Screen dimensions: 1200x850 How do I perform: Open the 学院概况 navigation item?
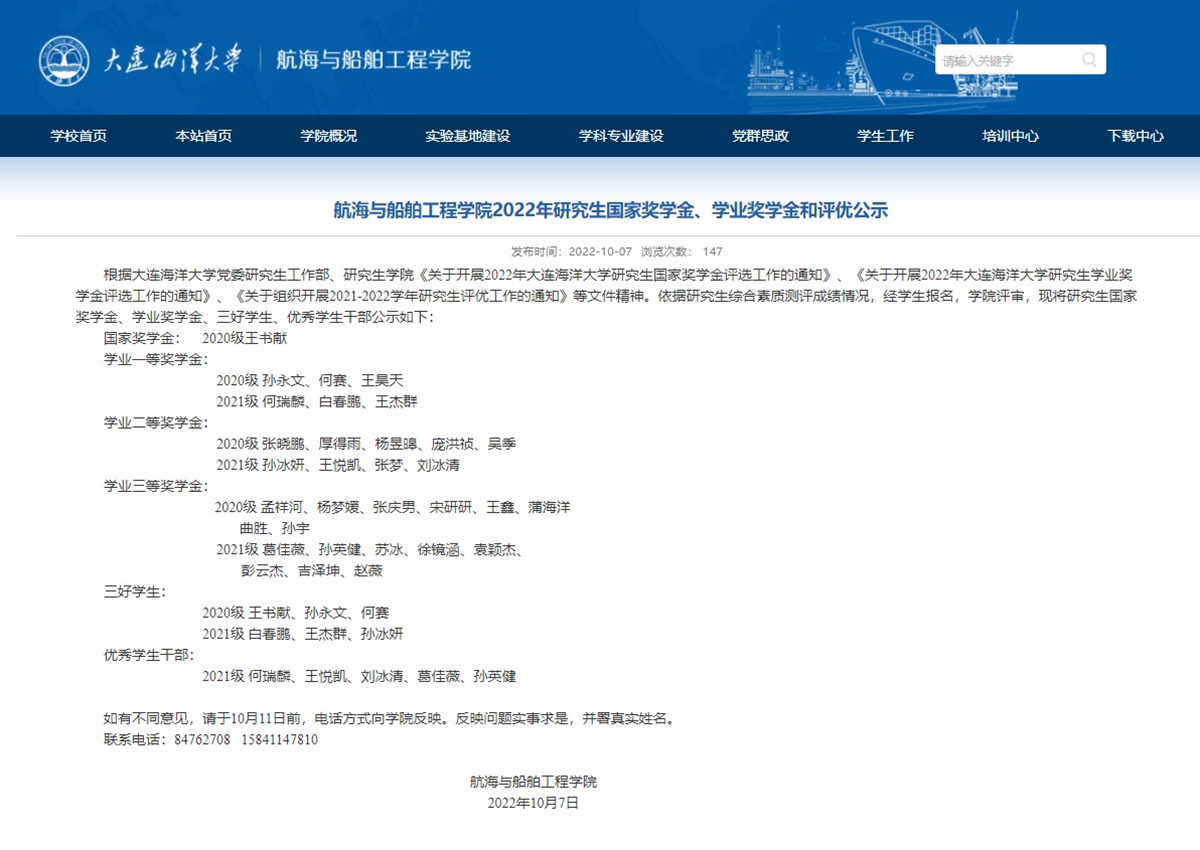[329, 136]
